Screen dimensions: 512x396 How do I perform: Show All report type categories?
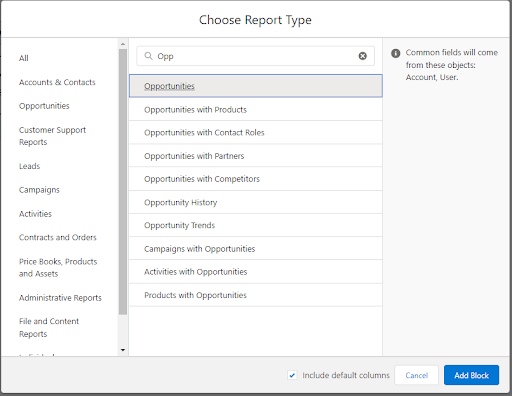24,58
